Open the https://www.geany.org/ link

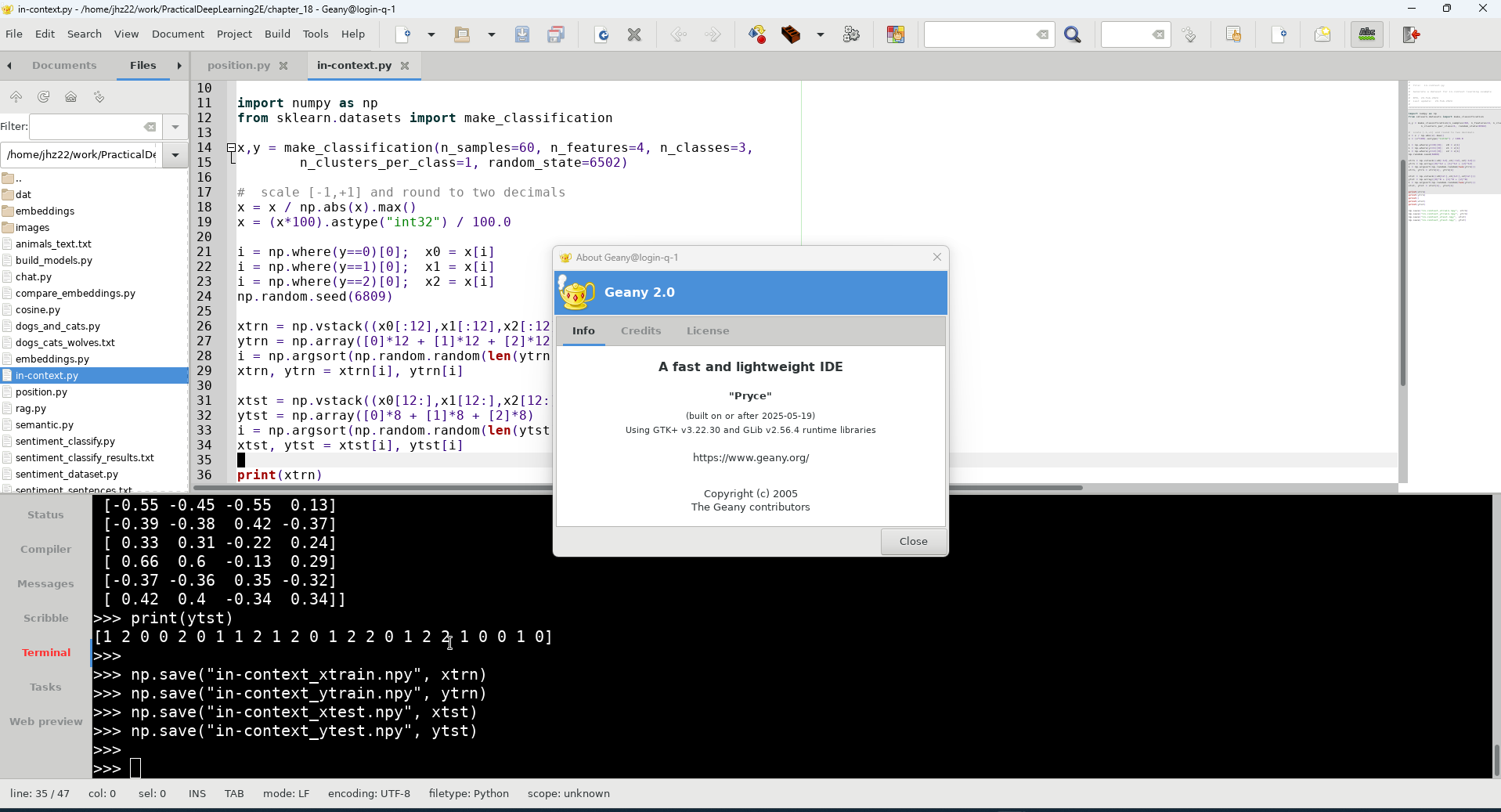[x=751, y=458]
